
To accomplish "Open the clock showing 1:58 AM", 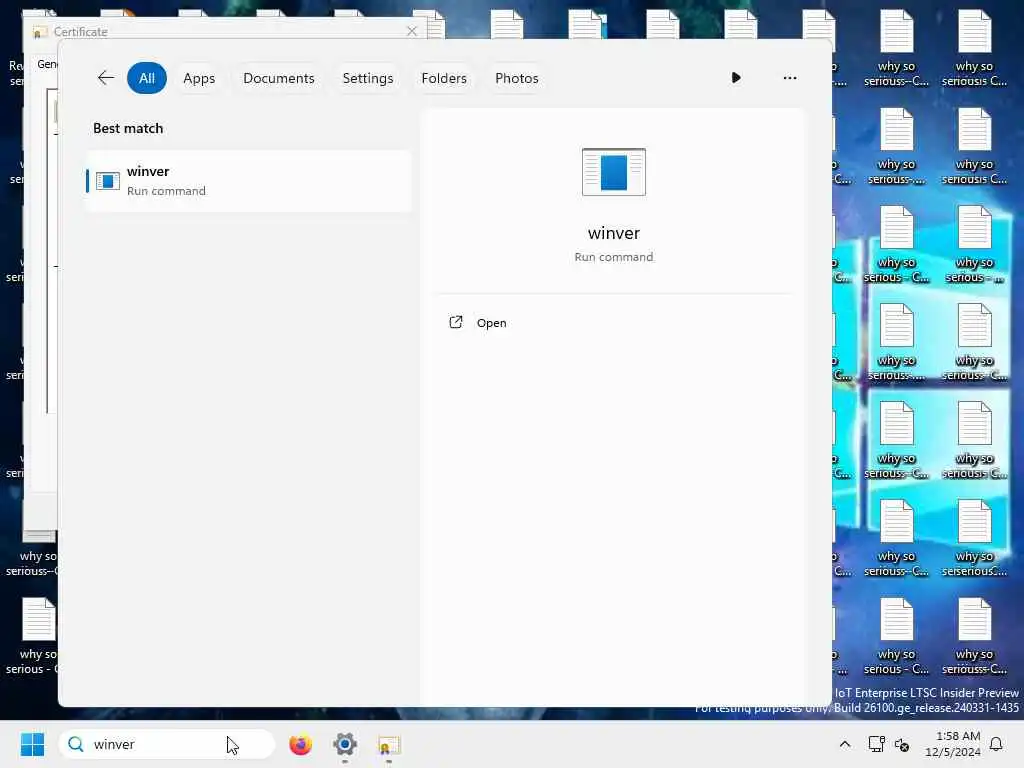I will coord(953,744).
